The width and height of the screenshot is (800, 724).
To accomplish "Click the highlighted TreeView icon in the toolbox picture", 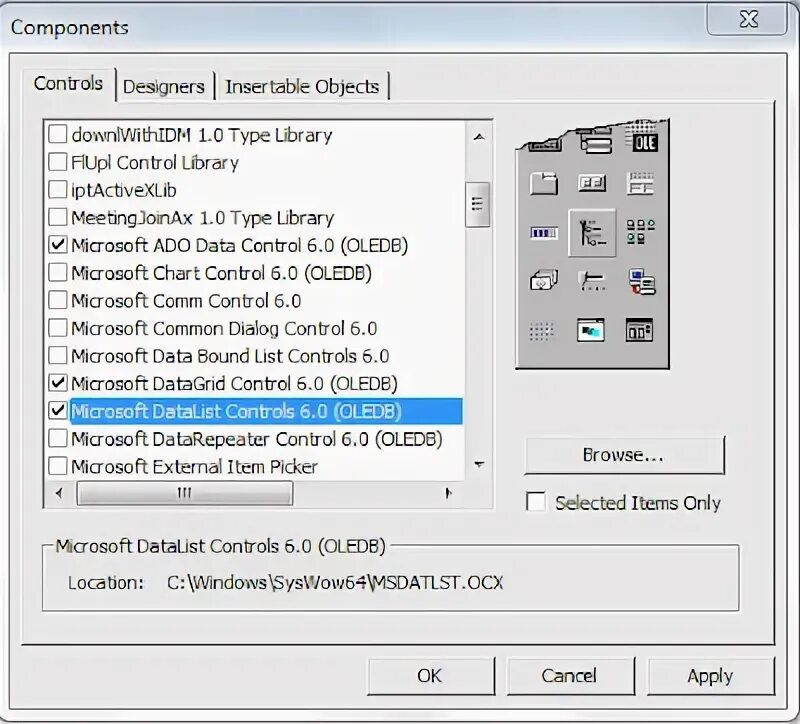I will (592, 233).
